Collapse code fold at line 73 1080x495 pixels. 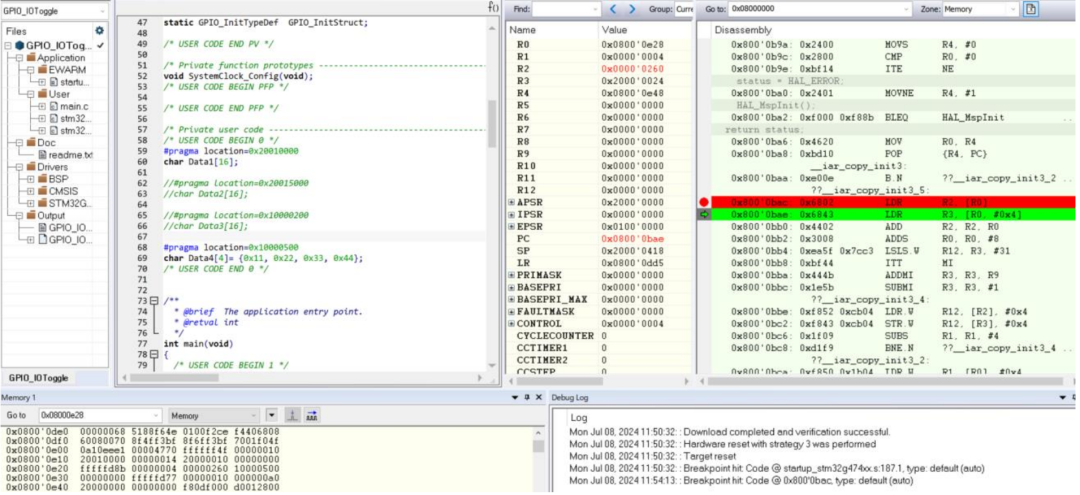click(x=154, y=301)
